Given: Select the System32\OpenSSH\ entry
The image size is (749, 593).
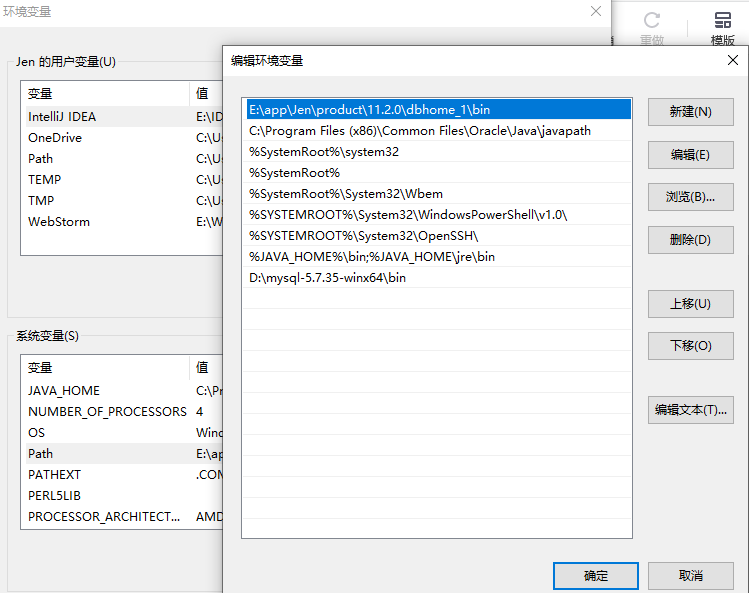Looking at the screenshot, I should [x=439, y=236].
